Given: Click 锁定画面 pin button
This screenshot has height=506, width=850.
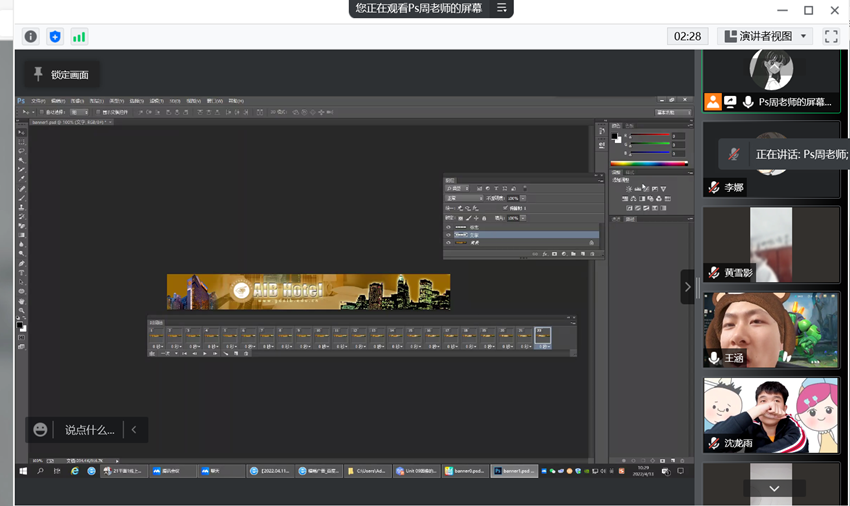Looking at the screenshot, I should (x=61, y=75).
